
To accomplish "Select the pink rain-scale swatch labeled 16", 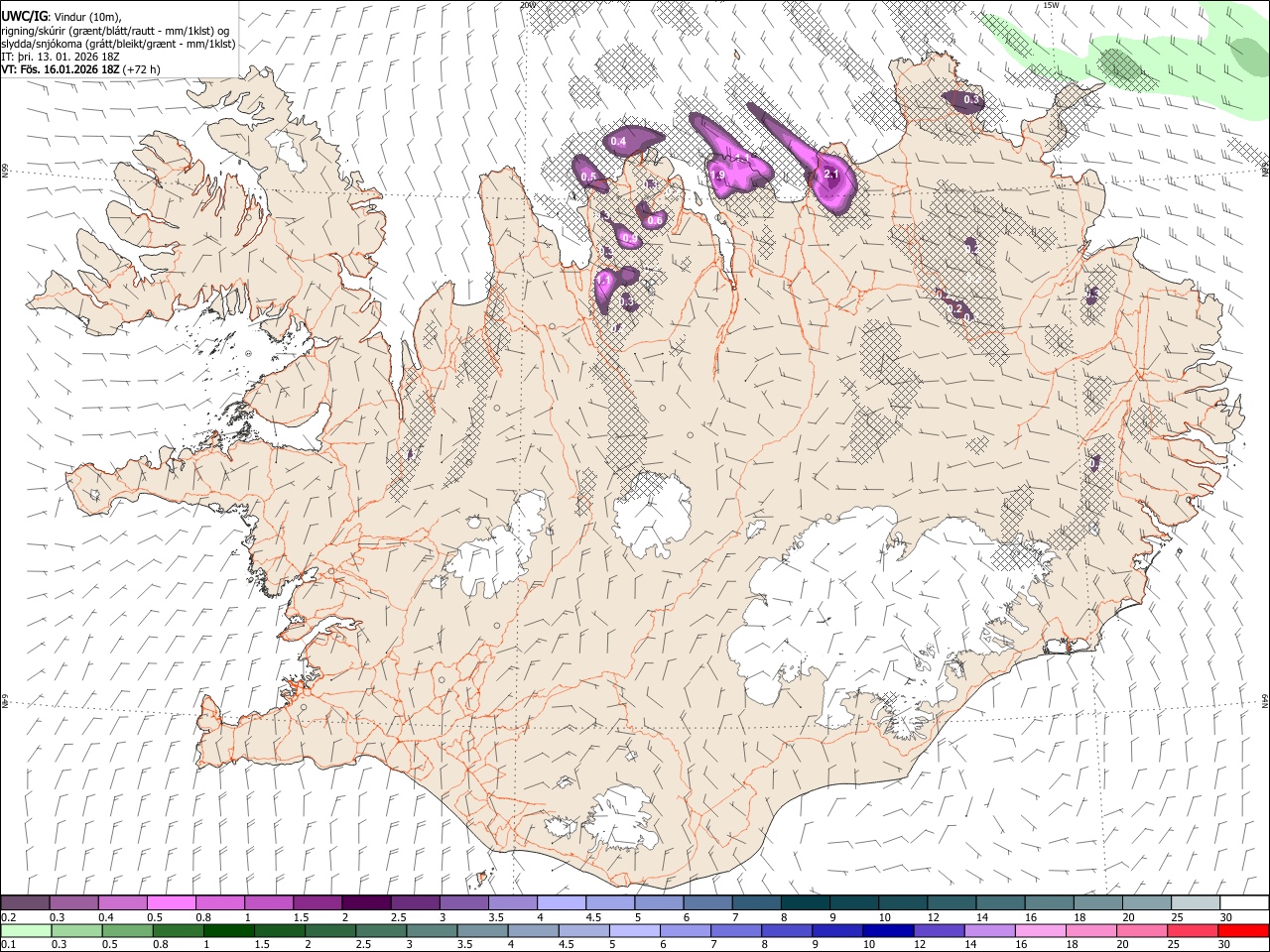I will (x=1040, y=931).
